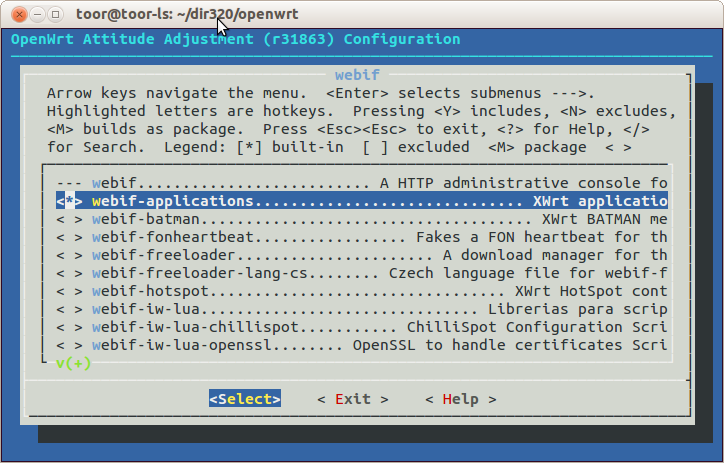This screenshot has height=463, width=724.
Task: Click 'Fakes a FON heartbeat' description
Action: coord(510,237)
